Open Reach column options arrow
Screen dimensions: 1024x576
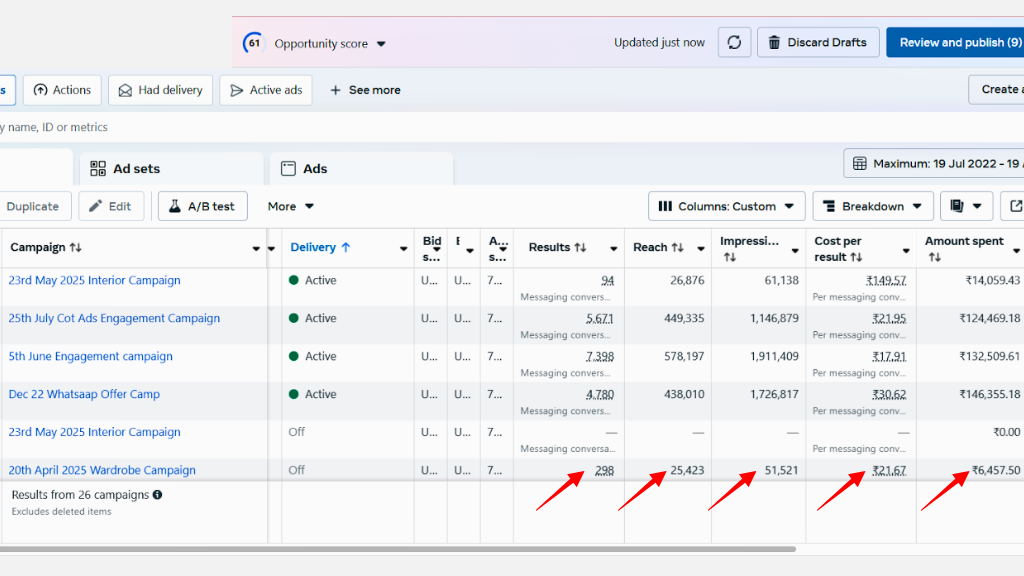click(x=700, y=248)
